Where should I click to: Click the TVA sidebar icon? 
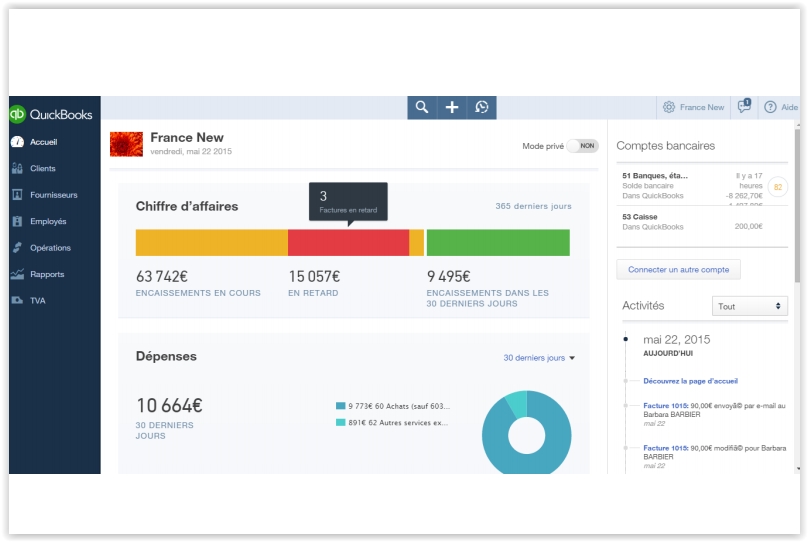(17, 300)
